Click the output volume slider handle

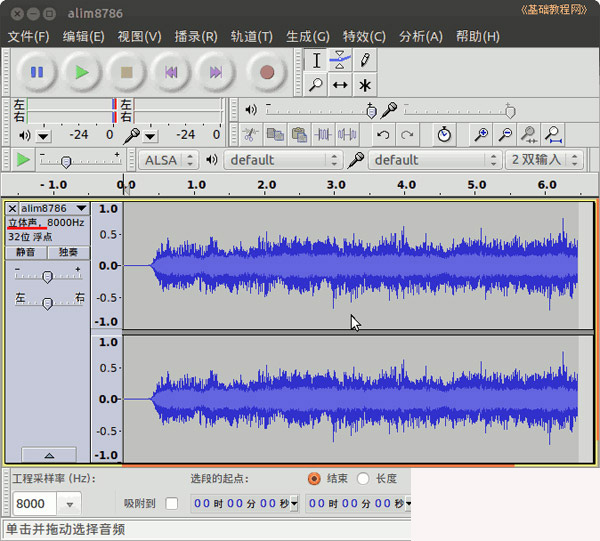click(x=371, y=111)
